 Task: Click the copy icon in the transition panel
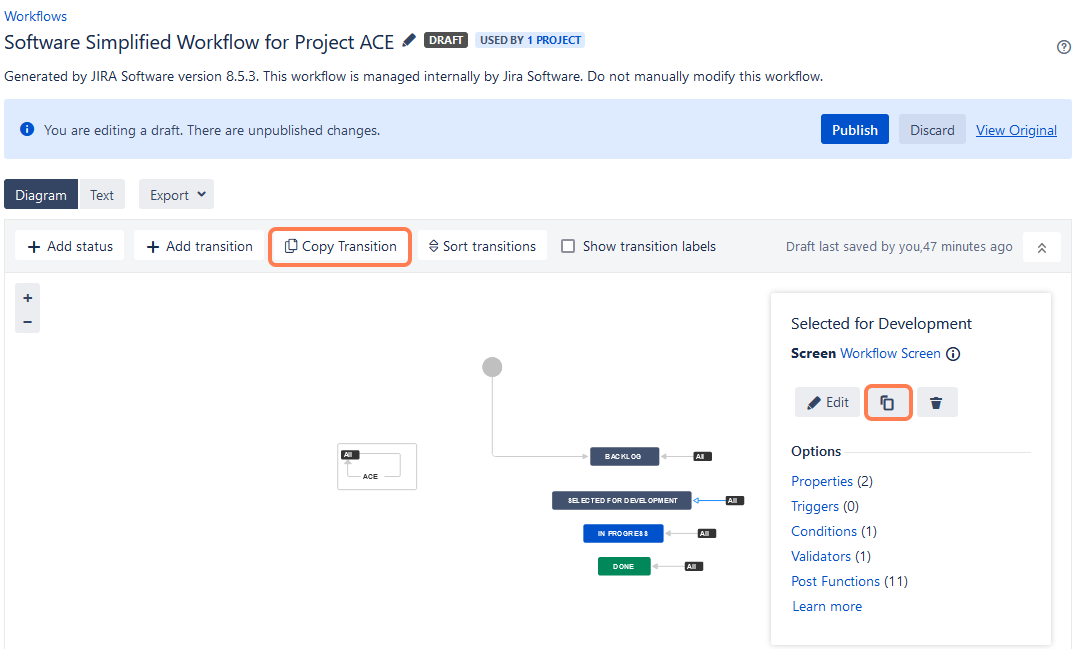887,403
